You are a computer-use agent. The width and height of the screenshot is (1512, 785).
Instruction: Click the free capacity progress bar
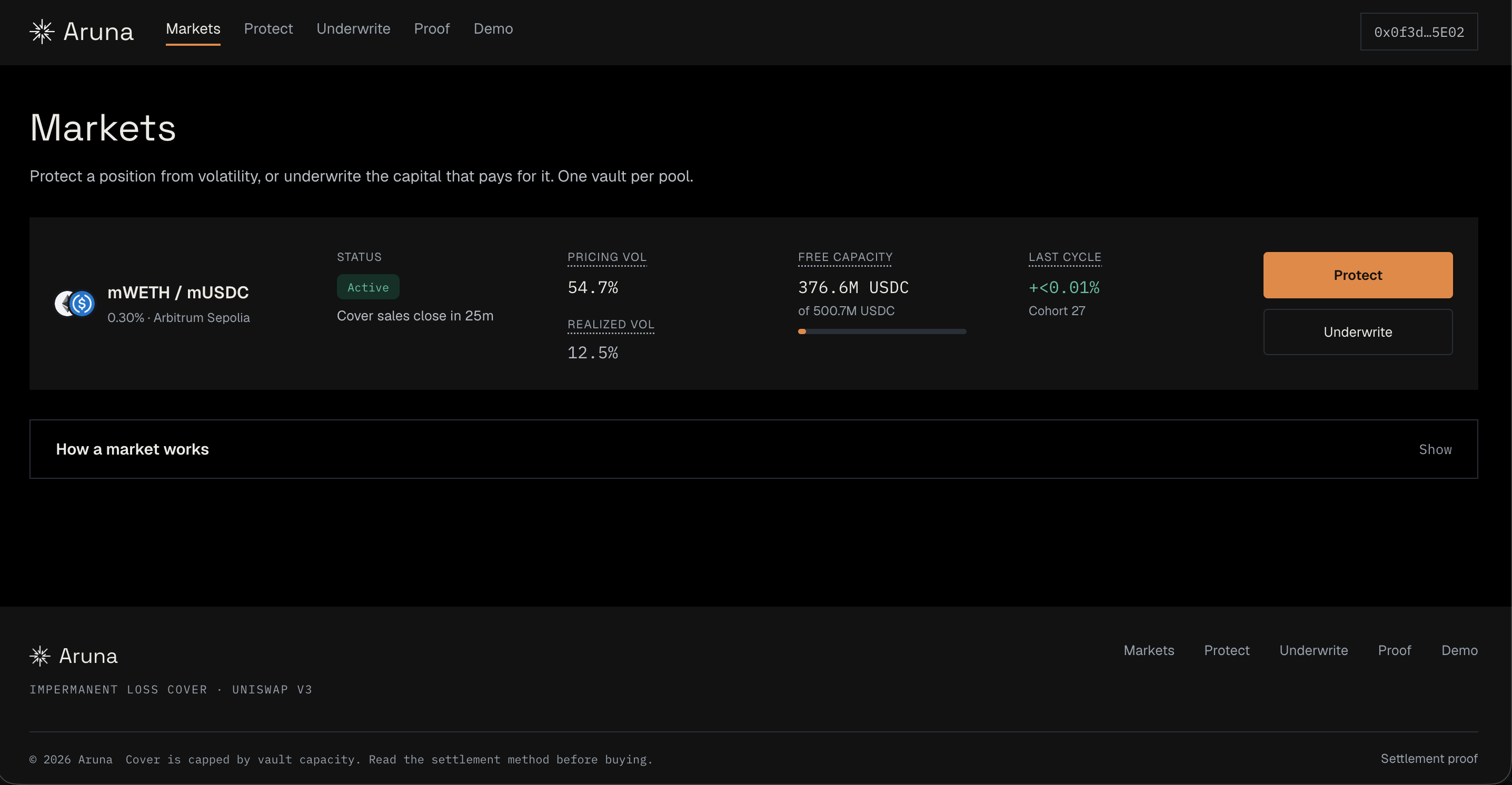click(x=882, y=331)
